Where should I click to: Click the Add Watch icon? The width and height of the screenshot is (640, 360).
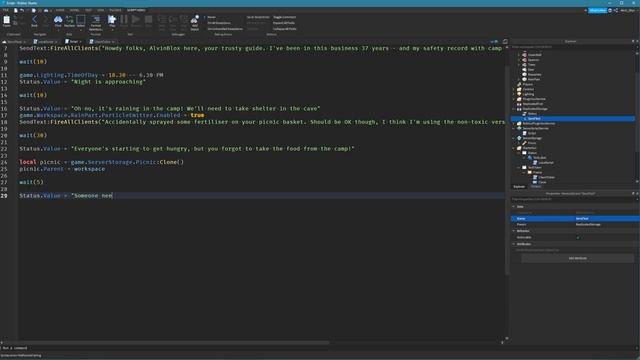195,20
